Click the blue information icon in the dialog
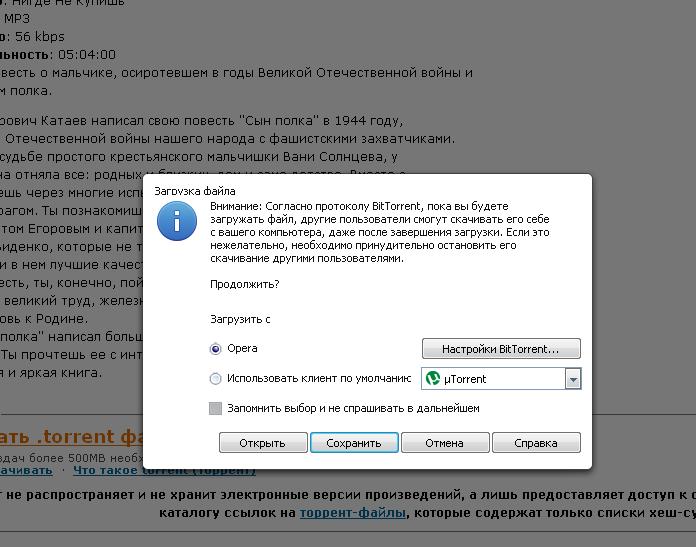 click(177, 221)
